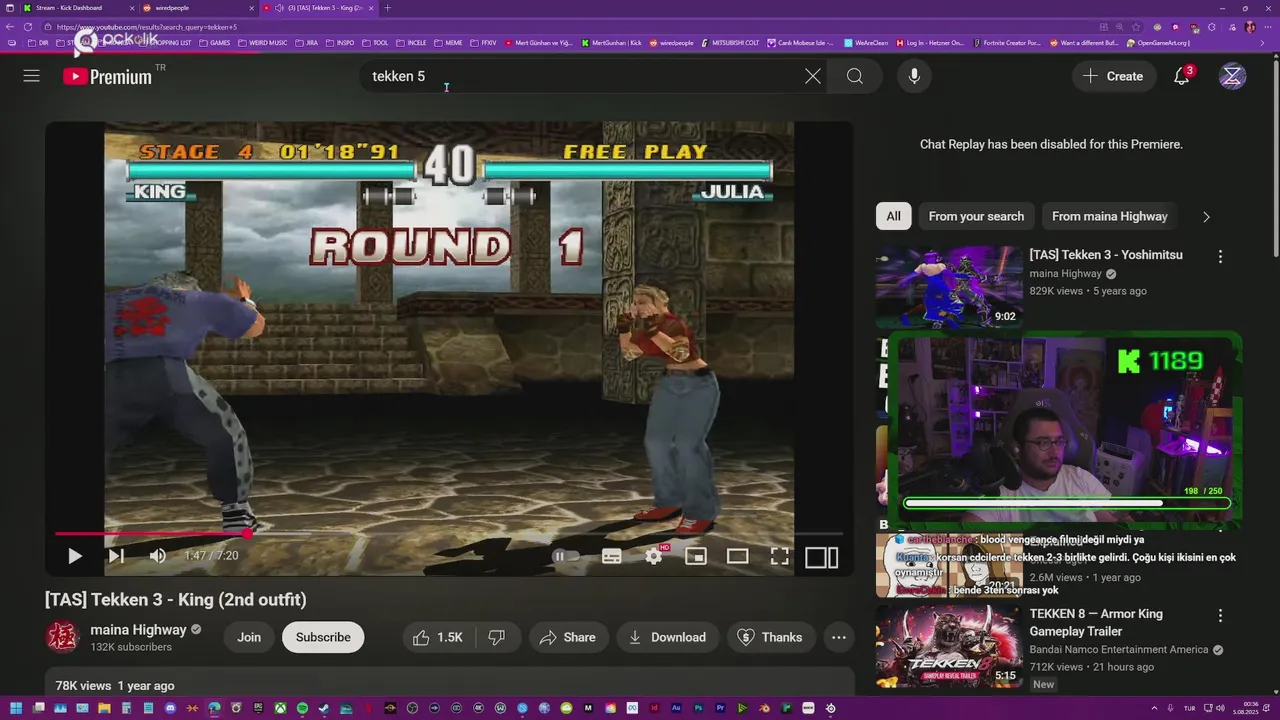This screenshot has height=720, width=1280.
Task: Open Fortnite Creator Portal bookmark
Action: coord(1008,43)
